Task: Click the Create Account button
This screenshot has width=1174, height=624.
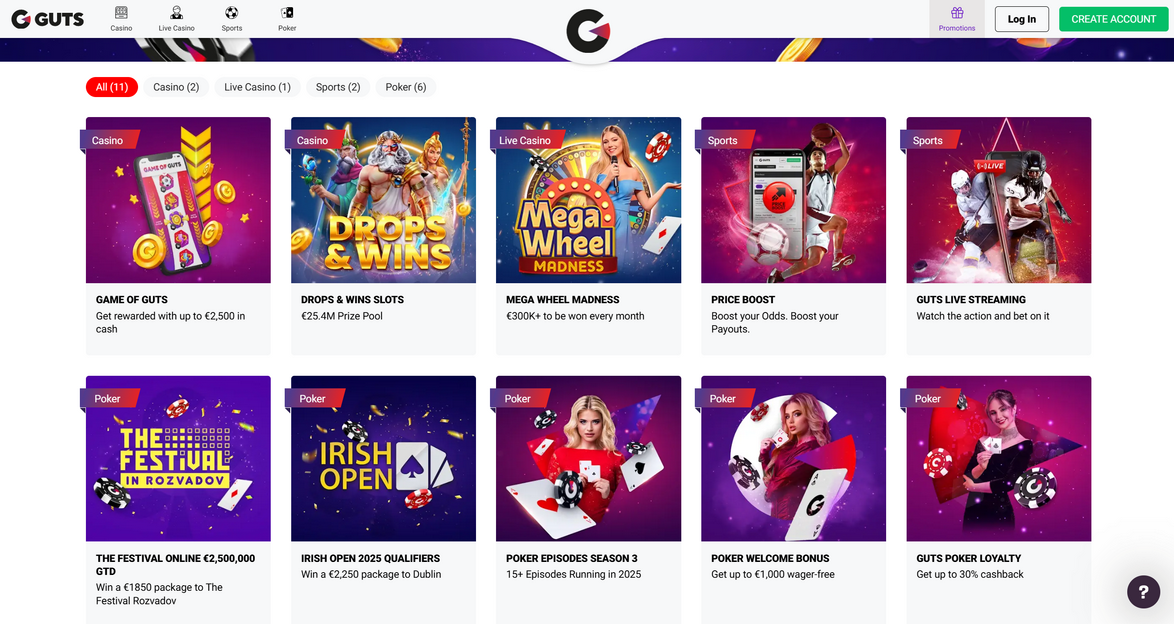Action: pyautogui.click(x=1113, y=19)
